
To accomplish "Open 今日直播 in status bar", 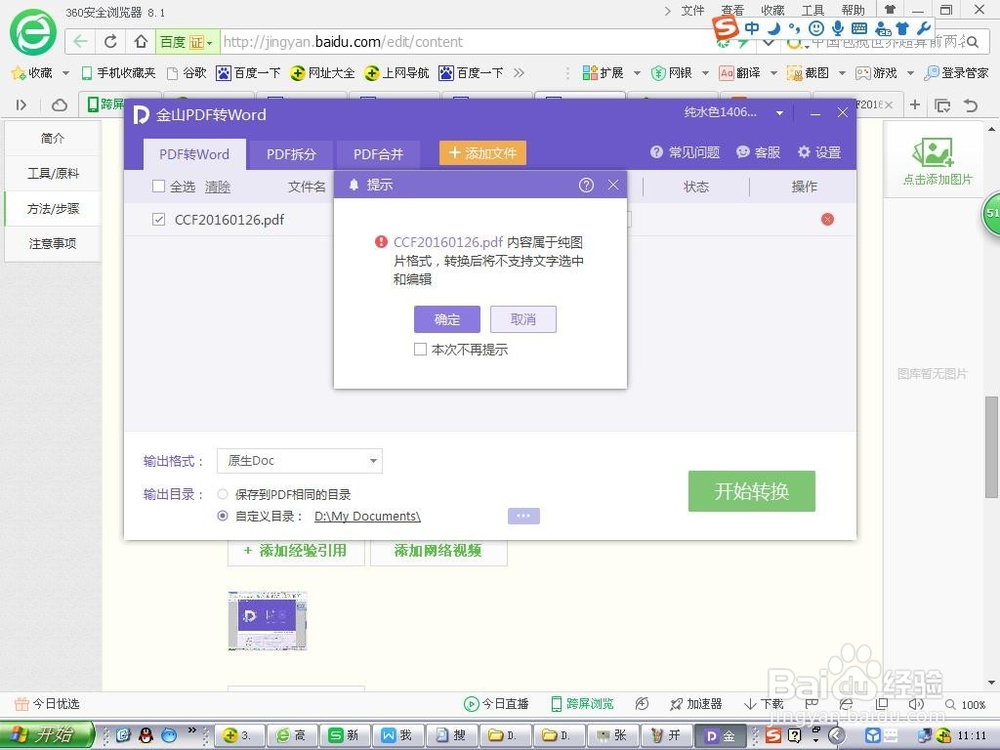I will (x=496, y=703).
